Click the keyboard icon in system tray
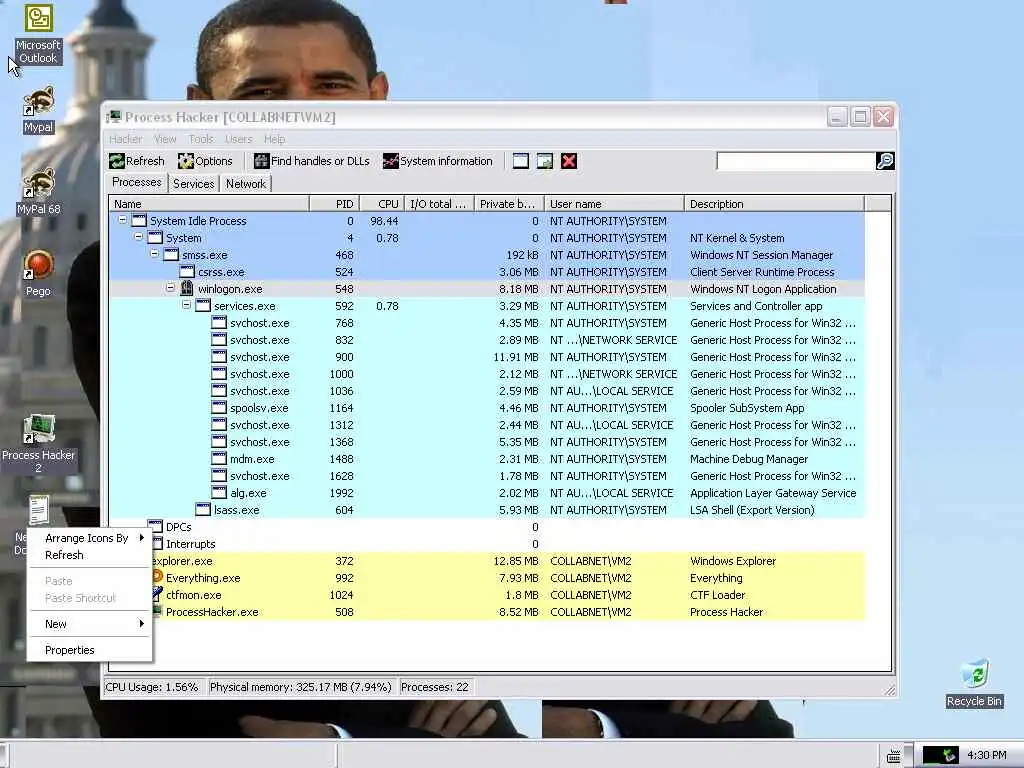The width and height of the screenshot is (1024, 768). 894,756
